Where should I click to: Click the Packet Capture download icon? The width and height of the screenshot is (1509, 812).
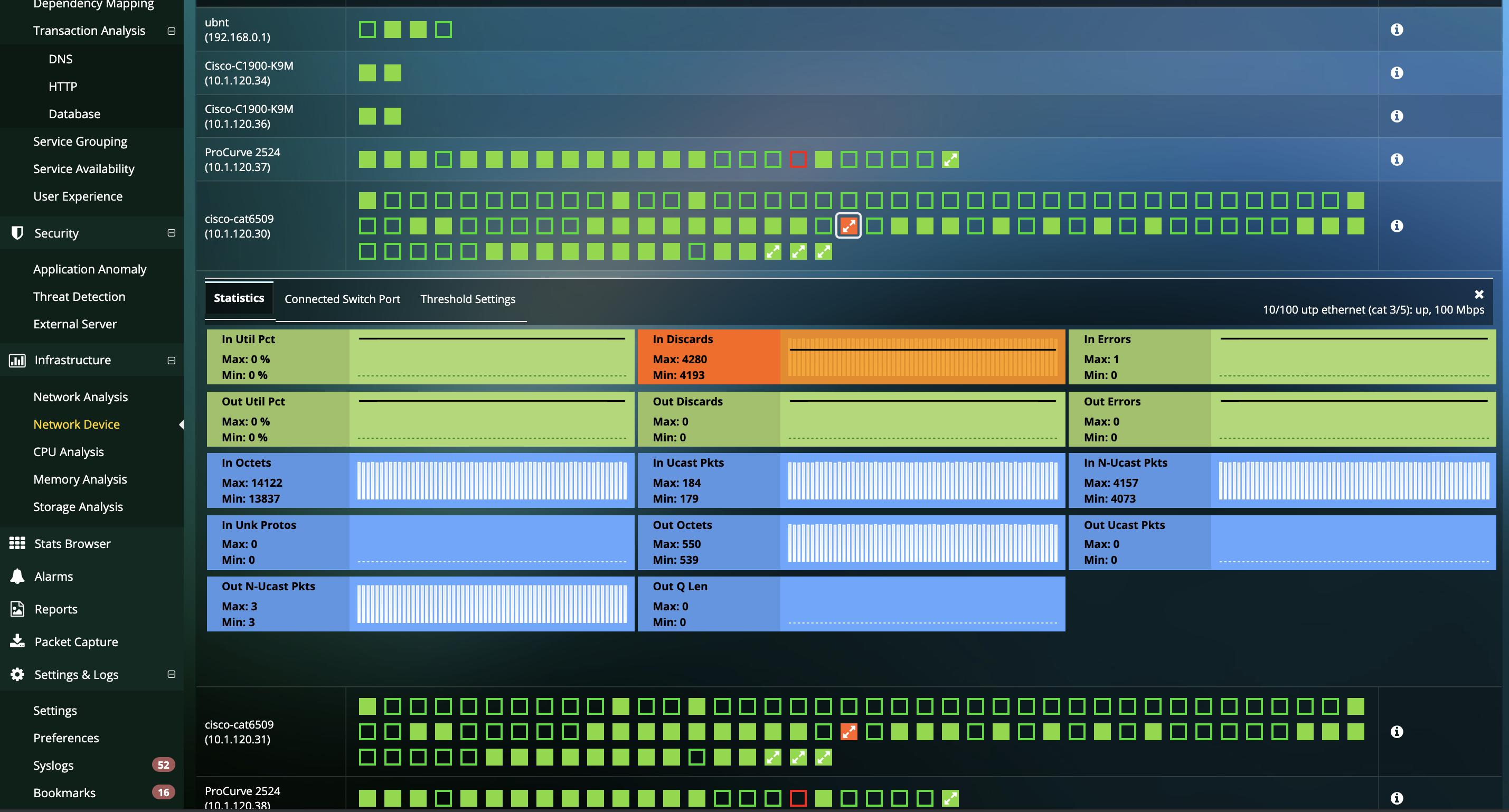[x=17, y=641]
